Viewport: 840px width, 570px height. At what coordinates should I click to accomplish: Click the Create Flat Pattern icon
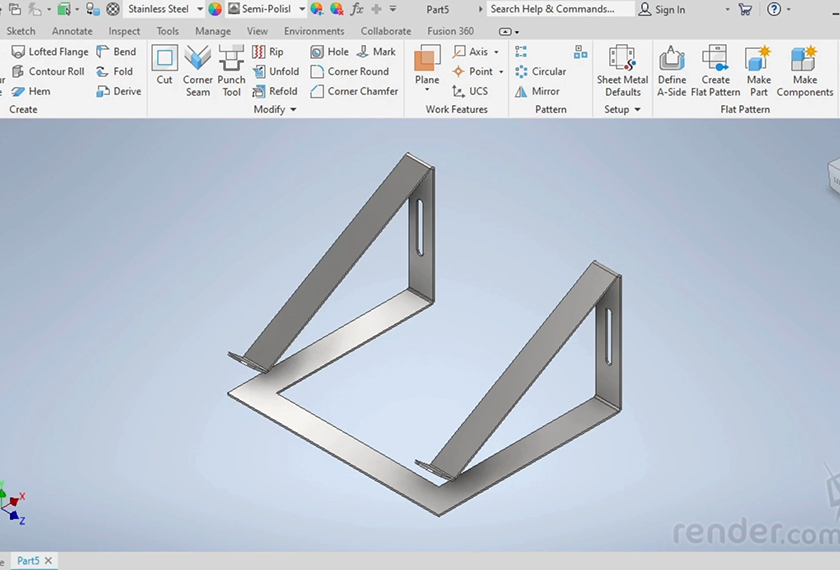tap(715, 70)
